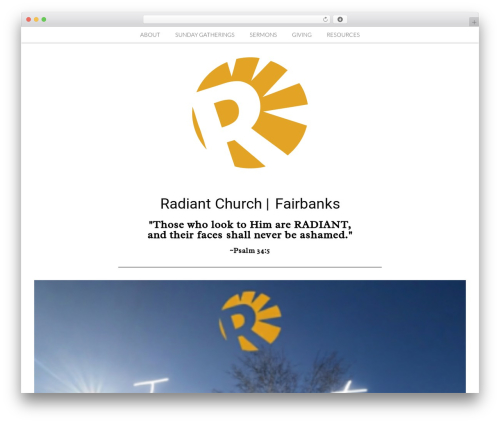Viewport: 500px width, 423px height.
Task: Focus the browser address bar
Action: pyautogui.click(x=237, y=19)
